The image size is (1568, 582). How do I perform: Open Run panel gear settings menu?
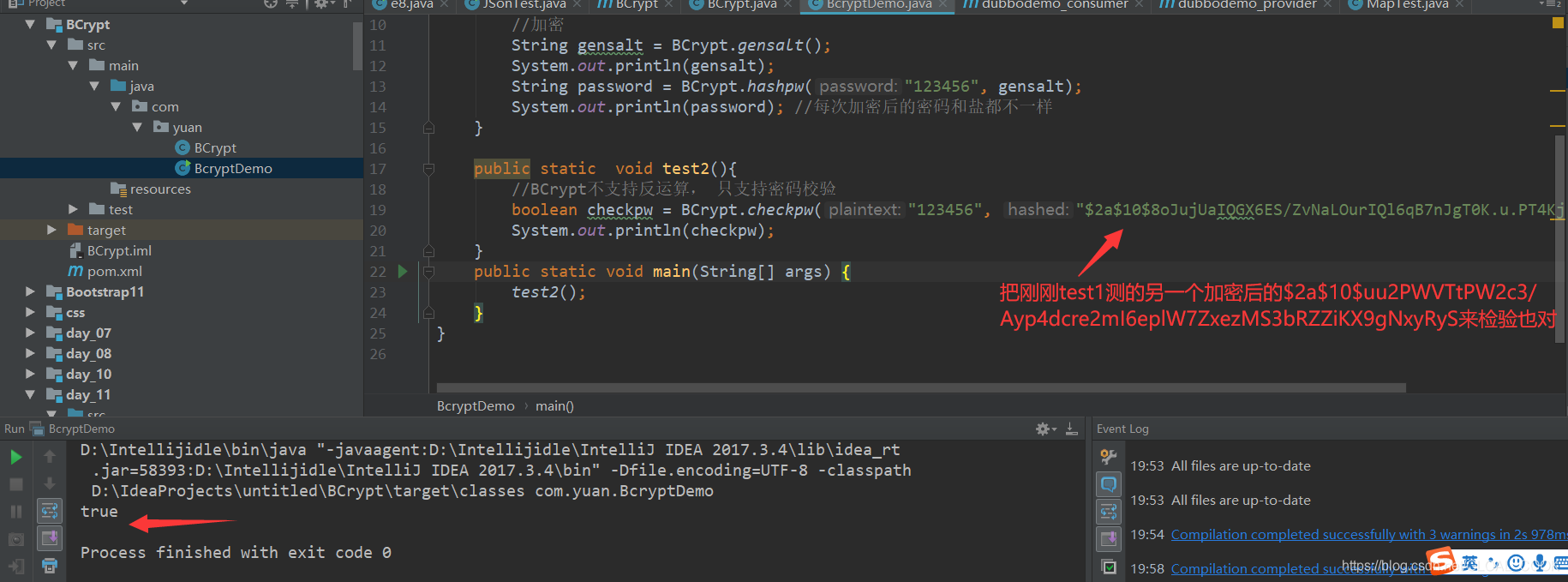coord(1045,429)
